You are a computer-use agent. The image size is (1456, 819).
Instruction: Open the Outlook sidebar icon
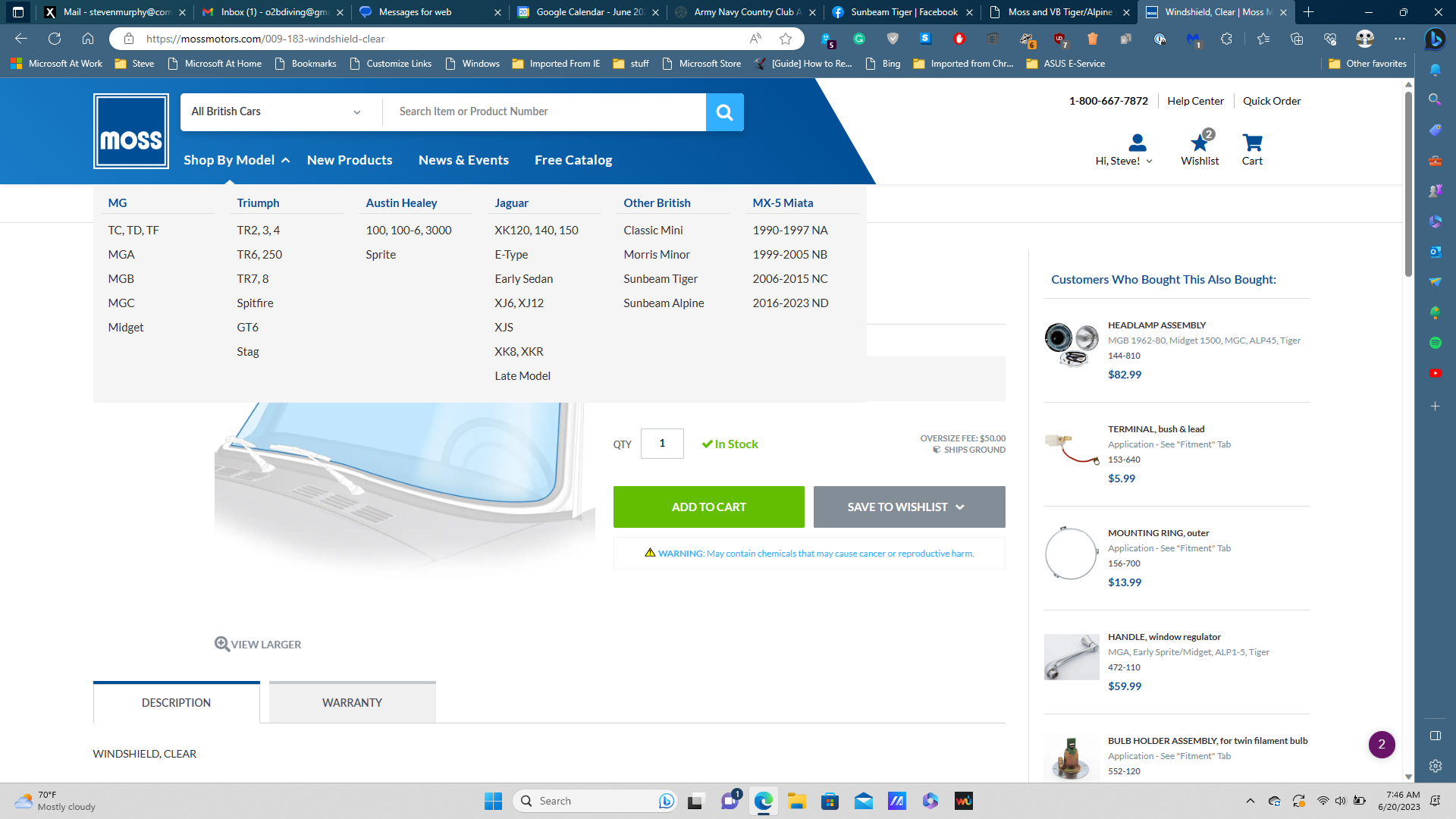coord(1435,252)
